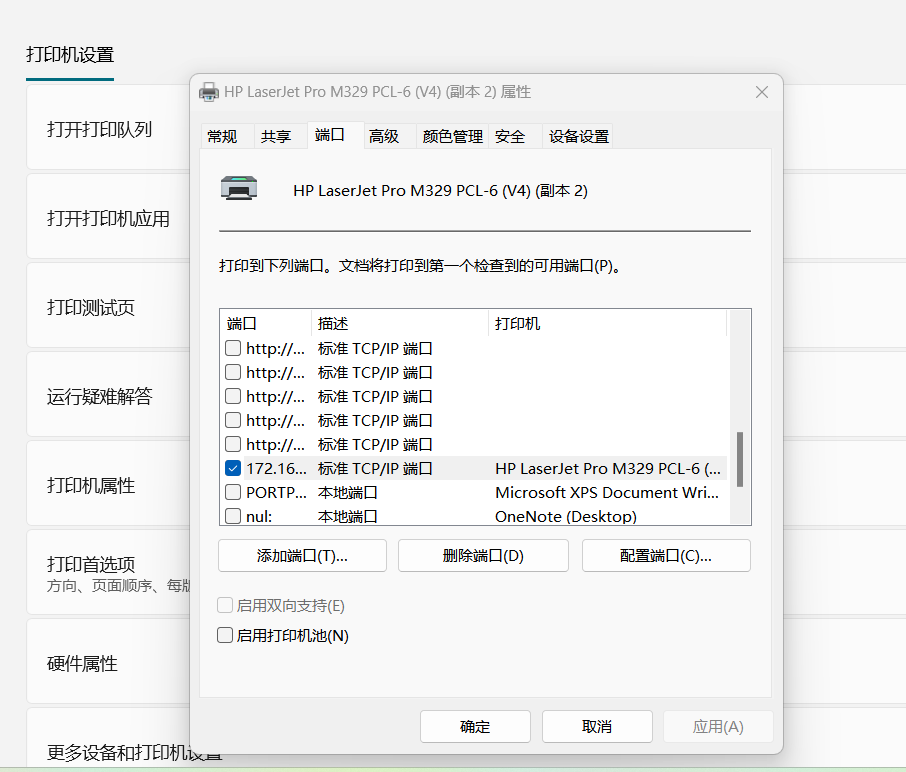Switch to the 常规 (General) tab
906x772 pixels.
click(222, 136)
